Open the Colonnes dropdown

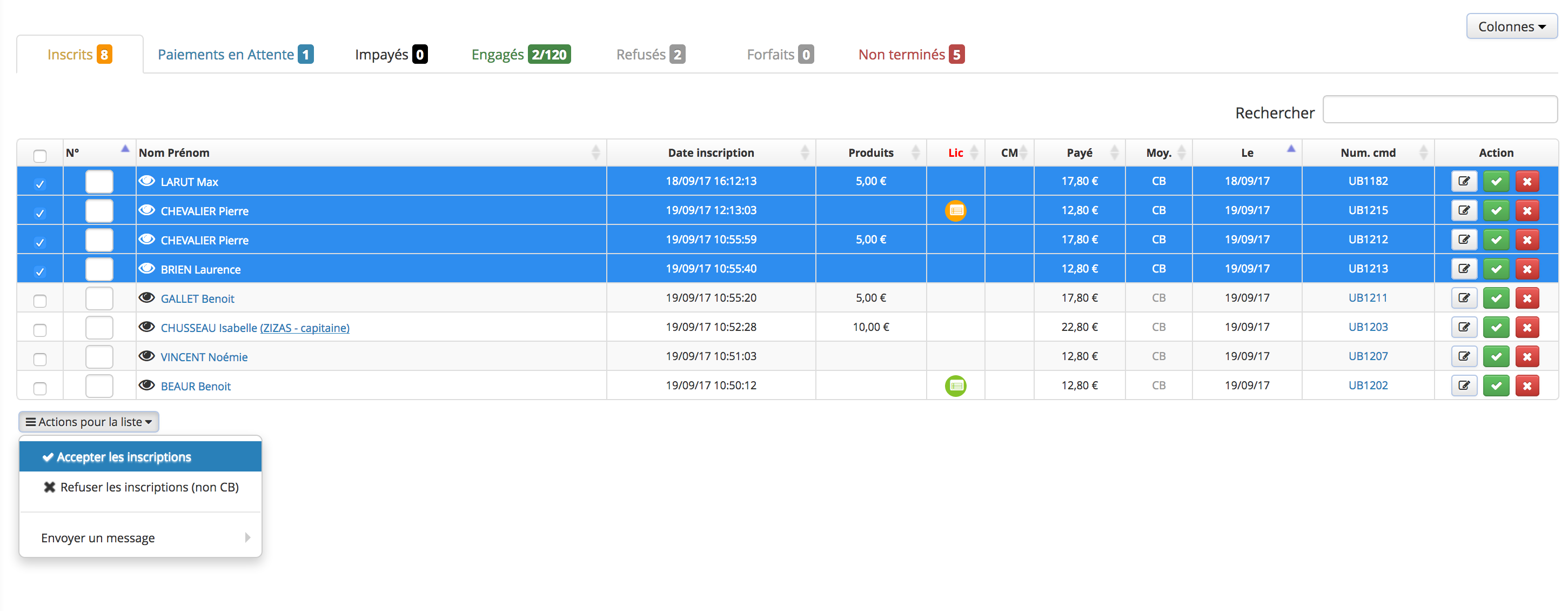click(x=1511, y=26)
